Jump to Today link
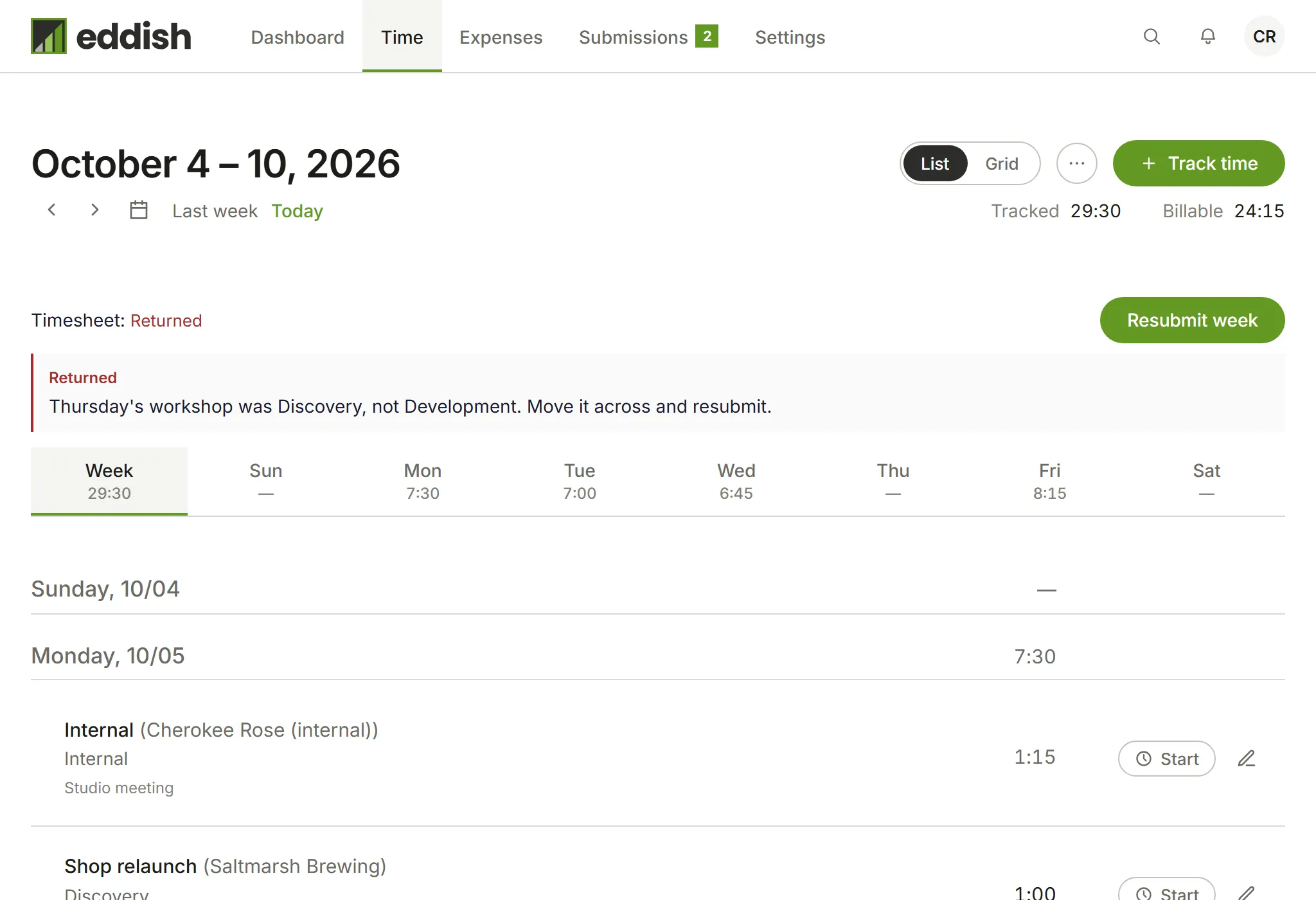This screenshot has height=900, width=1316. [x=297, y=211]
